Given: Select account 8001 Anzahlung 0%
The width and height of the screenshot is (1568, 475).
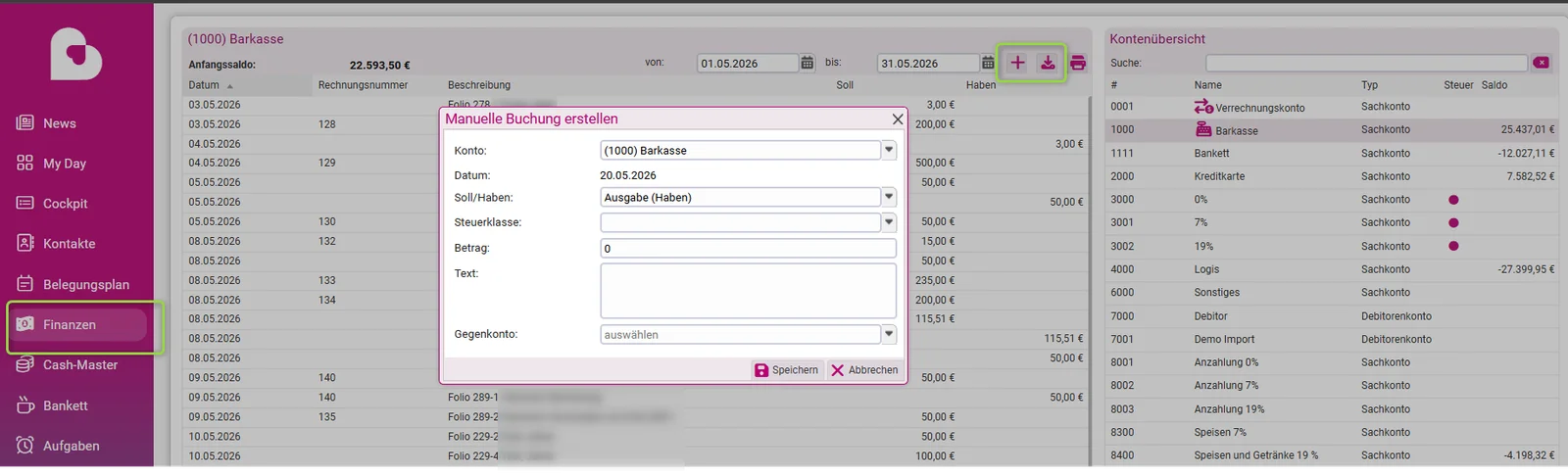Looking at the screenshot, I should [1332, 362].
